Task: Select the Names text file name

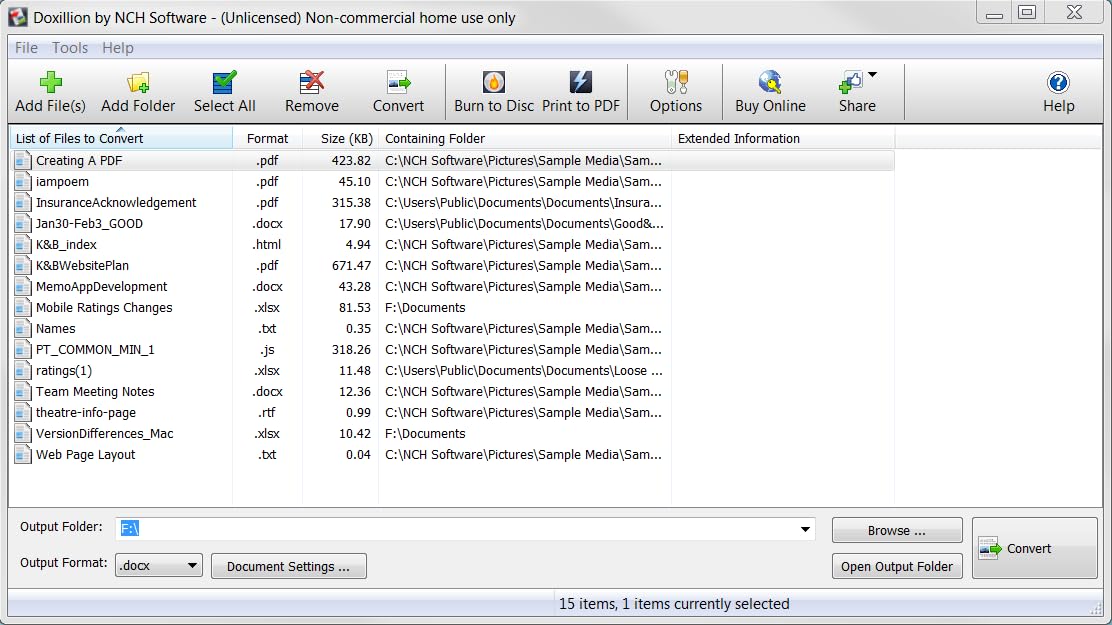Action: pos(55,328)
